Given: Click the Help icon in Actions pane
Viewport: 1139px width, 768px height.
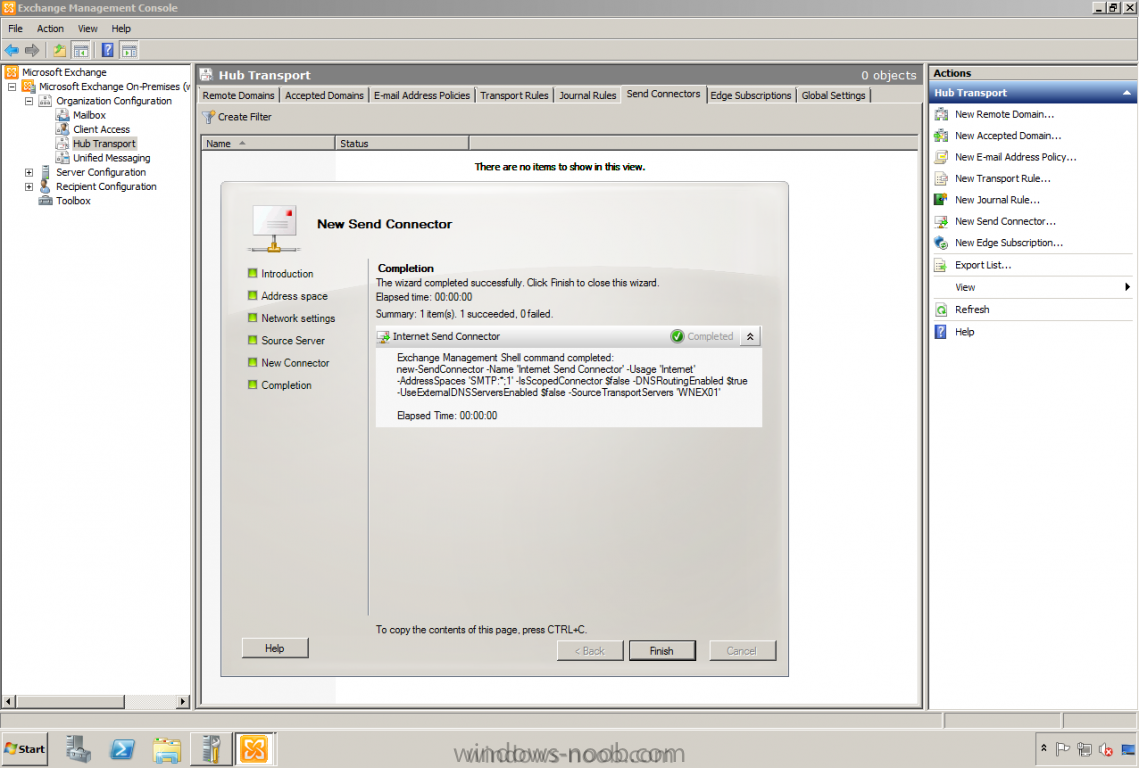Looking at the screenshot, I should click(x=941, y=332).
